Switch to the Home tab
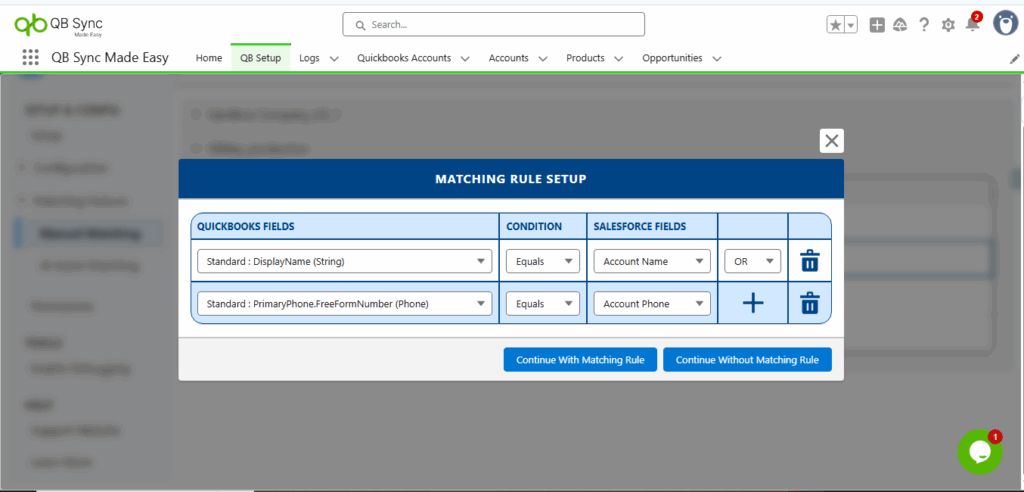The height and width of the screenshot is (492, 1024). coord(209,57)
